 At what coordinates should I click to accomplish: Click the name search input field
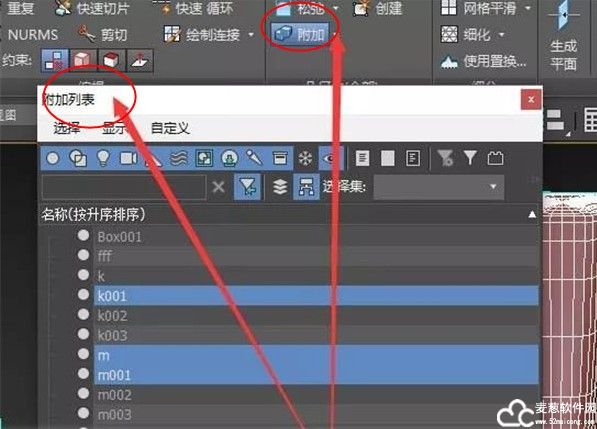click(124, 187)
